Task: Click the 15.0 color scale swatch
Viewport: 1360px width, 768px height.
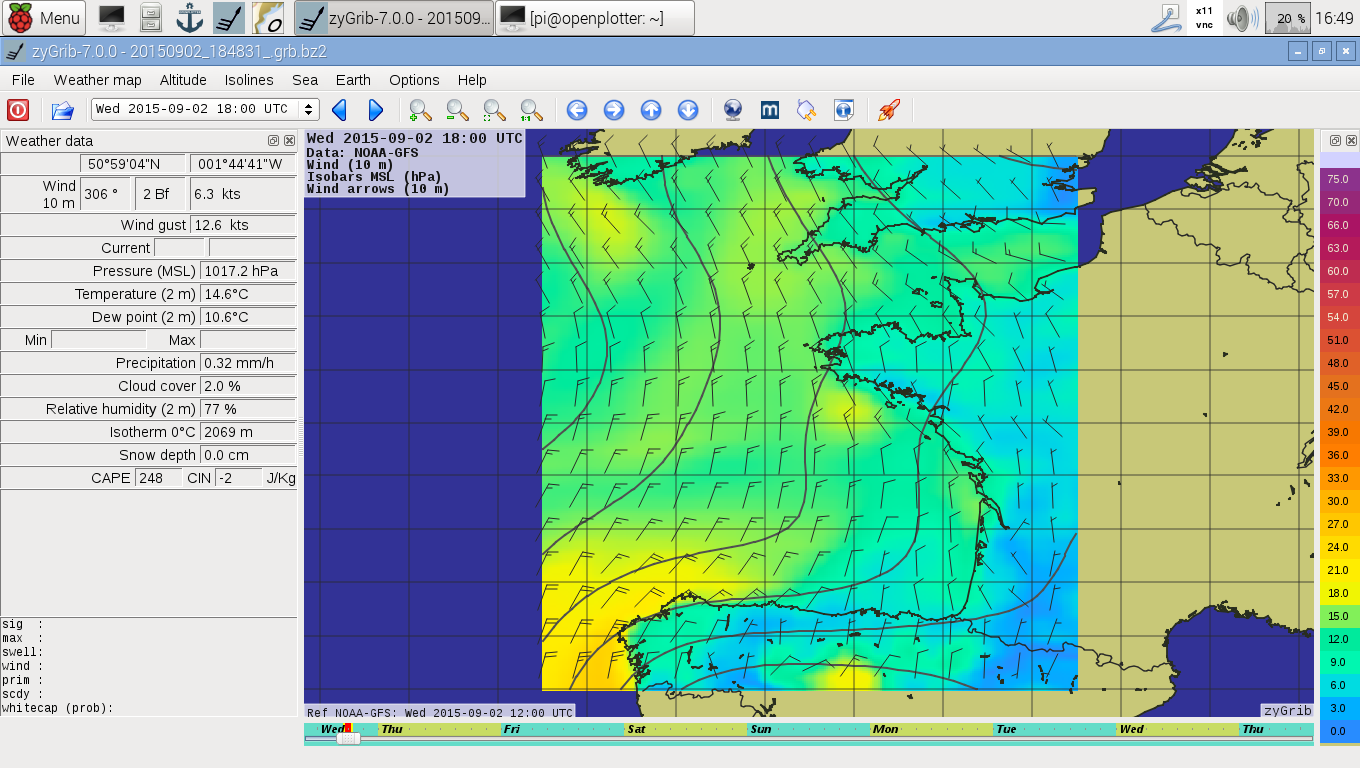Action: pos(1338,616)
